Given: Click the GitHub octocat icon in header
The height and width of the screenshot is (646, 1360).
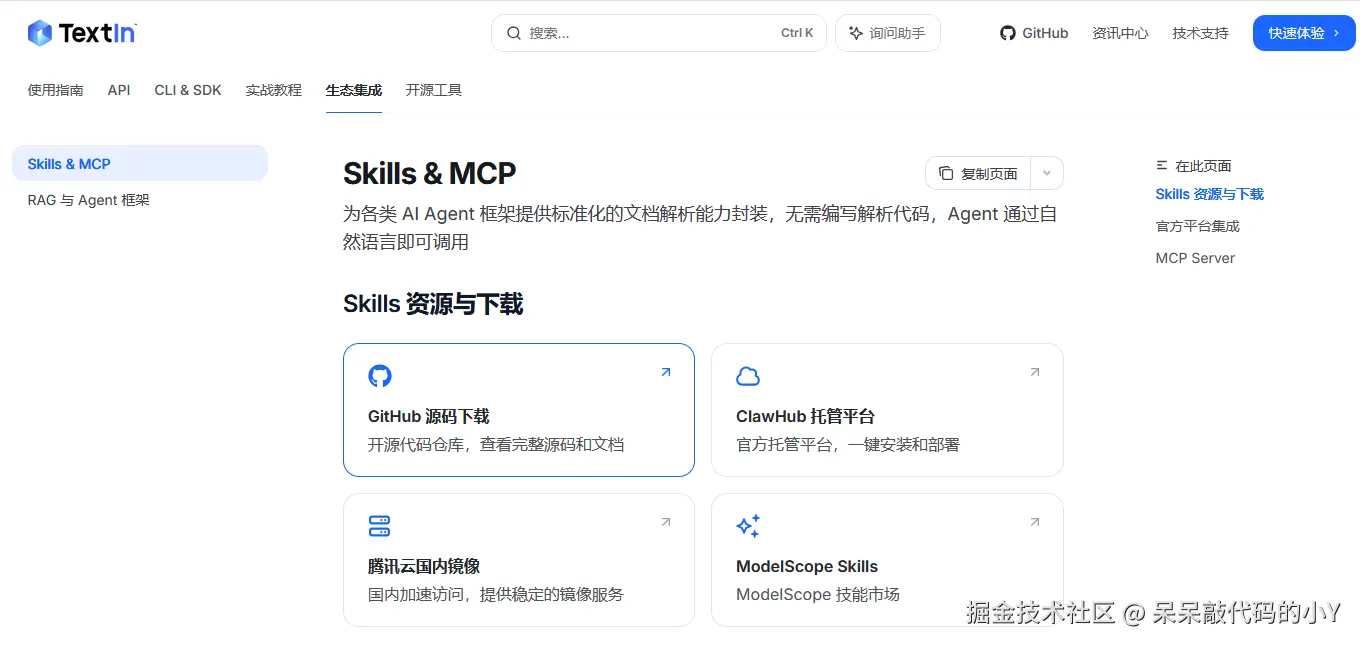Looking at the screenshot, I should click(x=1008, y=33).
